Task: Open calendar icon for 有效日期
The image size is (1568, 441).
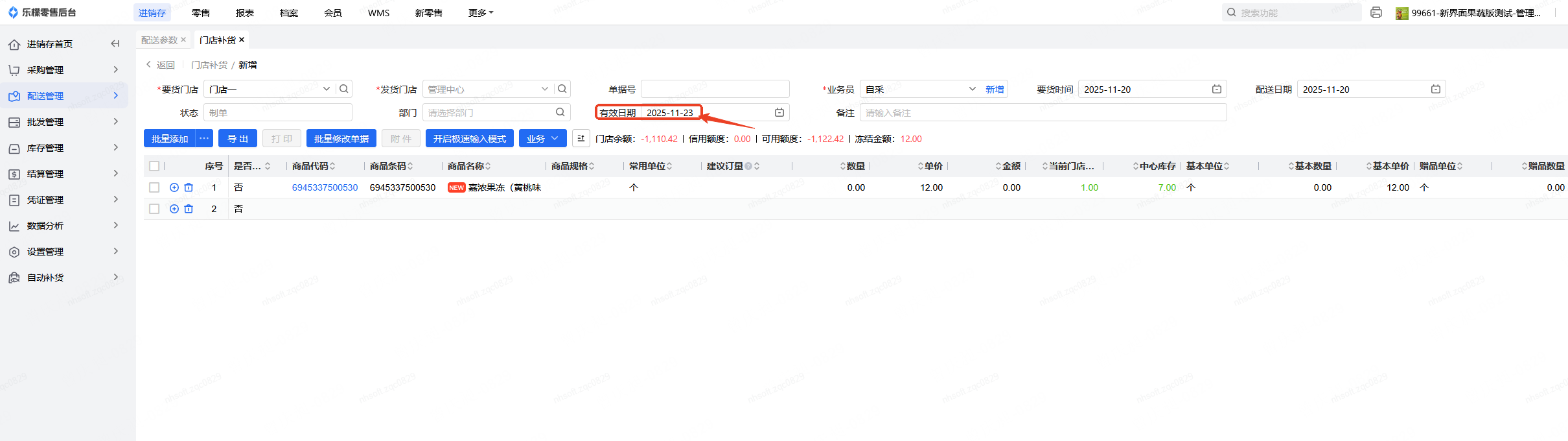Action: tap(779, 112)
